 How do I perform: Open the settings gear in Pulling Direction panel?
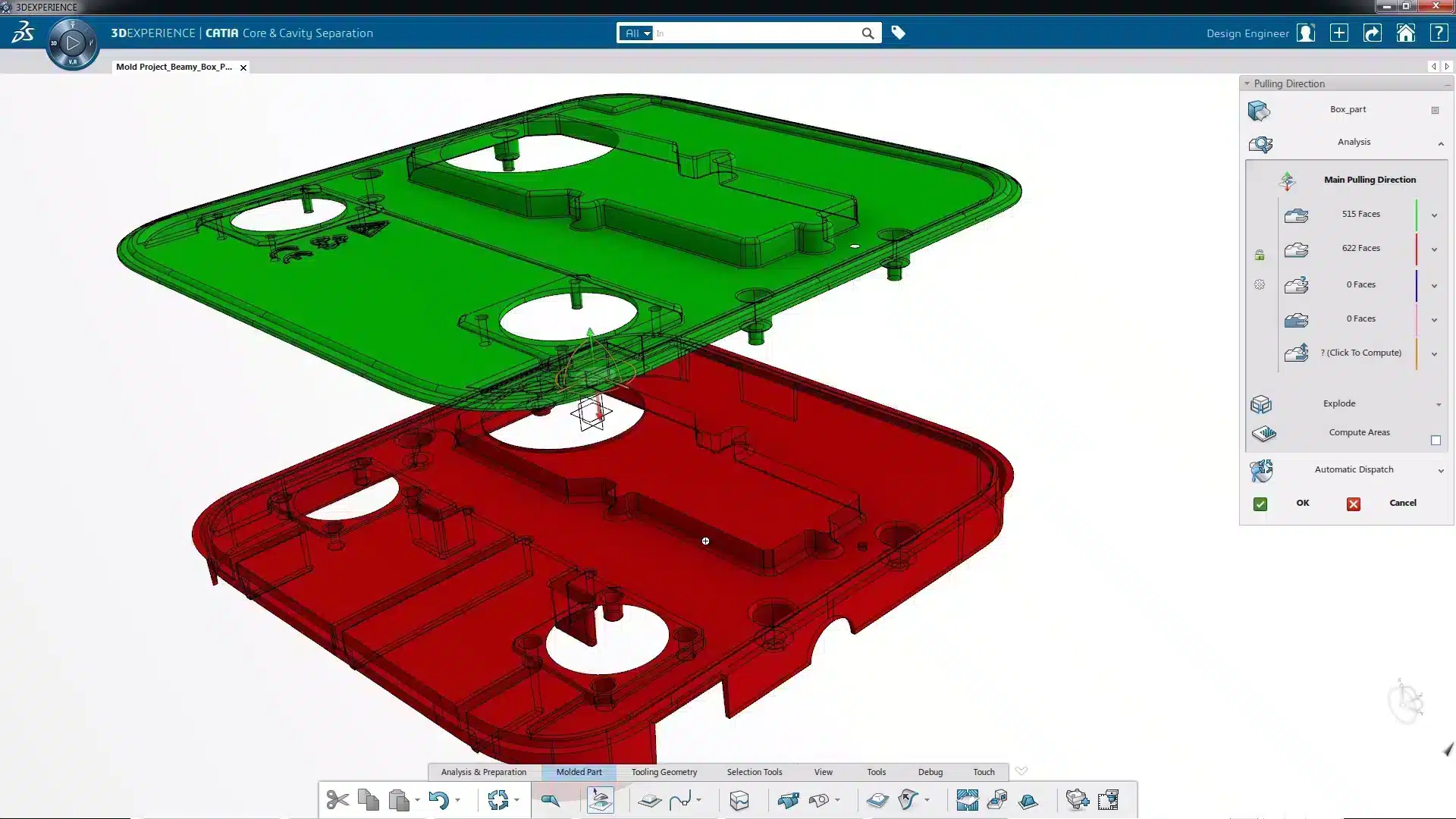click(x=1259, y=284)
